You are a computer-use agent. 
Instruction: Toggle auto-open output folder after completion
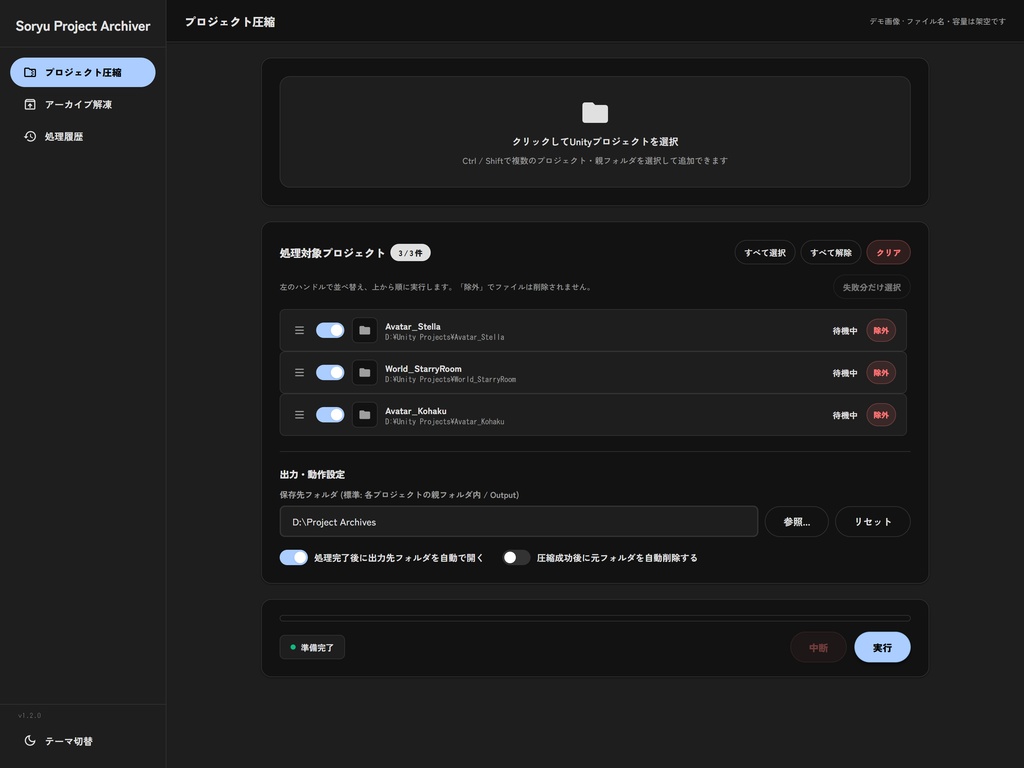(293, 558)
